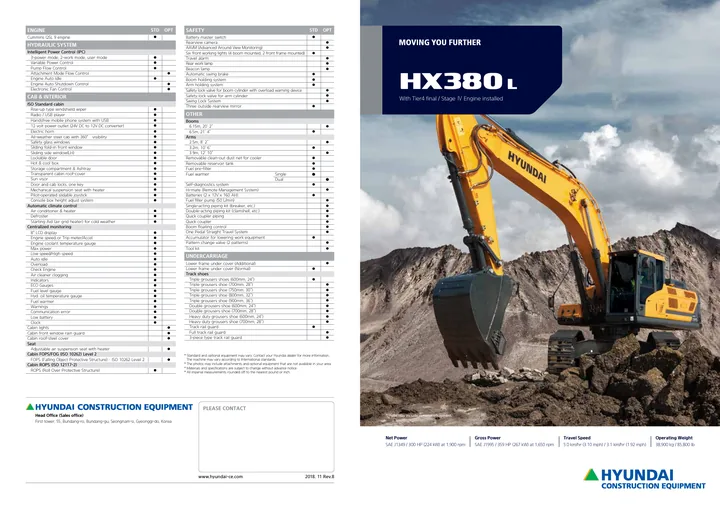
Task: Click the 'Pump Flow Control' row
Action: coord(101,68)
